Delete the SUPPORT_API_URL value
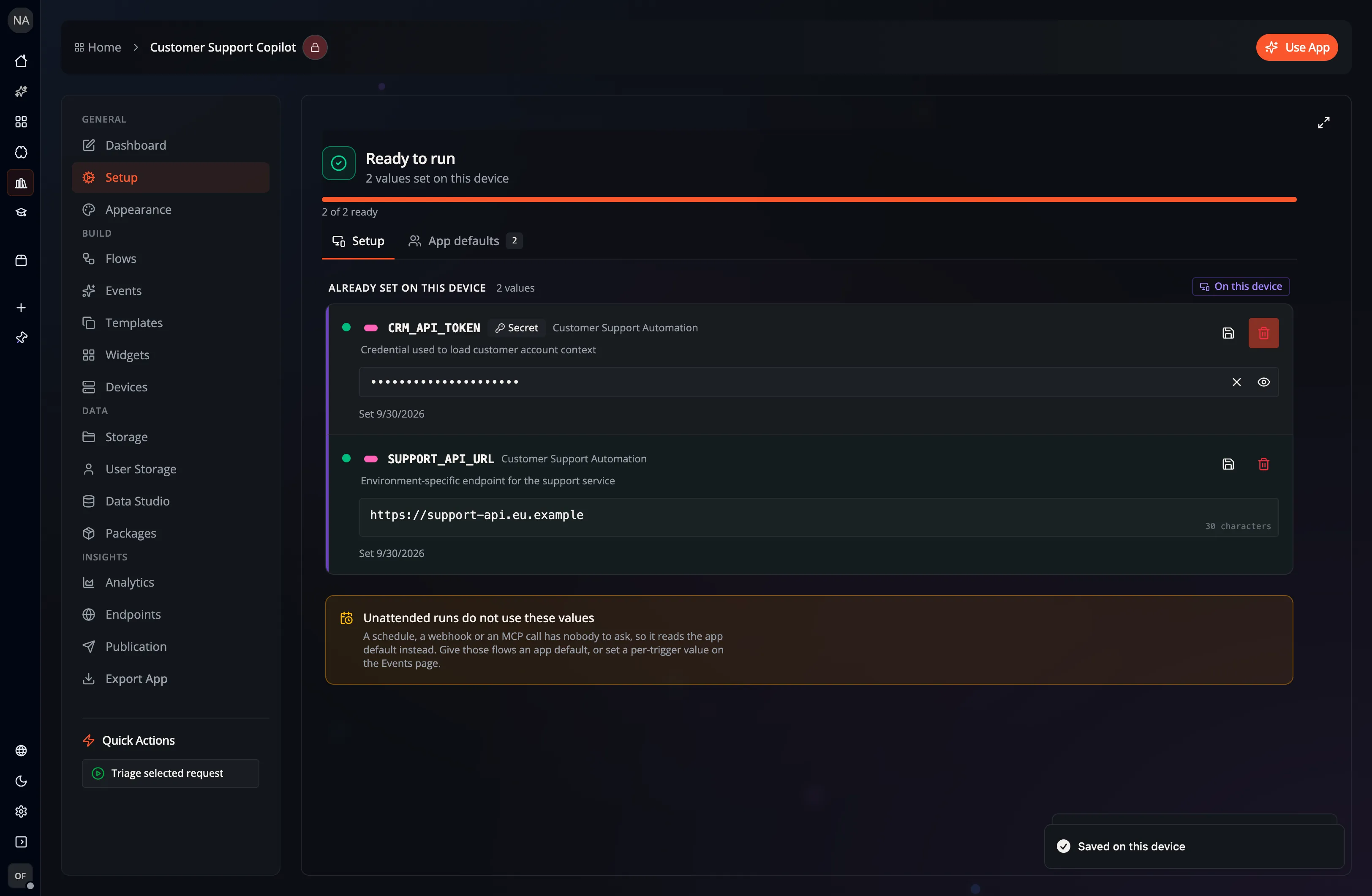Screen dimensions: 1372x896 point(1263,464)
